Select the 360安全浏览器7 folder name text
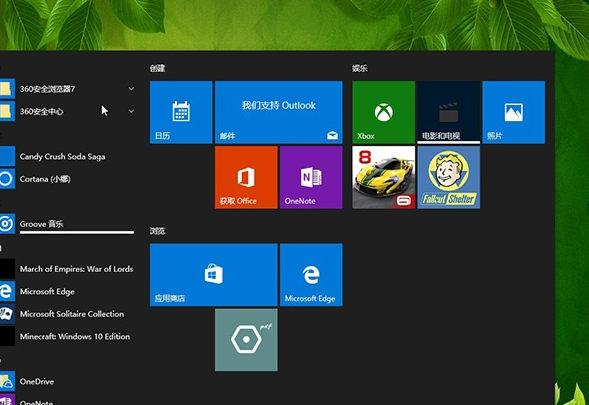The height and width of the screenshot is (405, 589). tap(47, 89)
